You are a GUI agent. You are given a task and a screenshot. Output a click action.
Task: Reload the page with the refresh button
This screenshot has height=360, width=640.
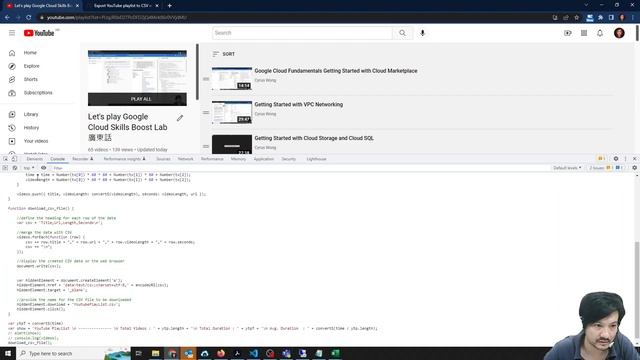pos(29,18)
